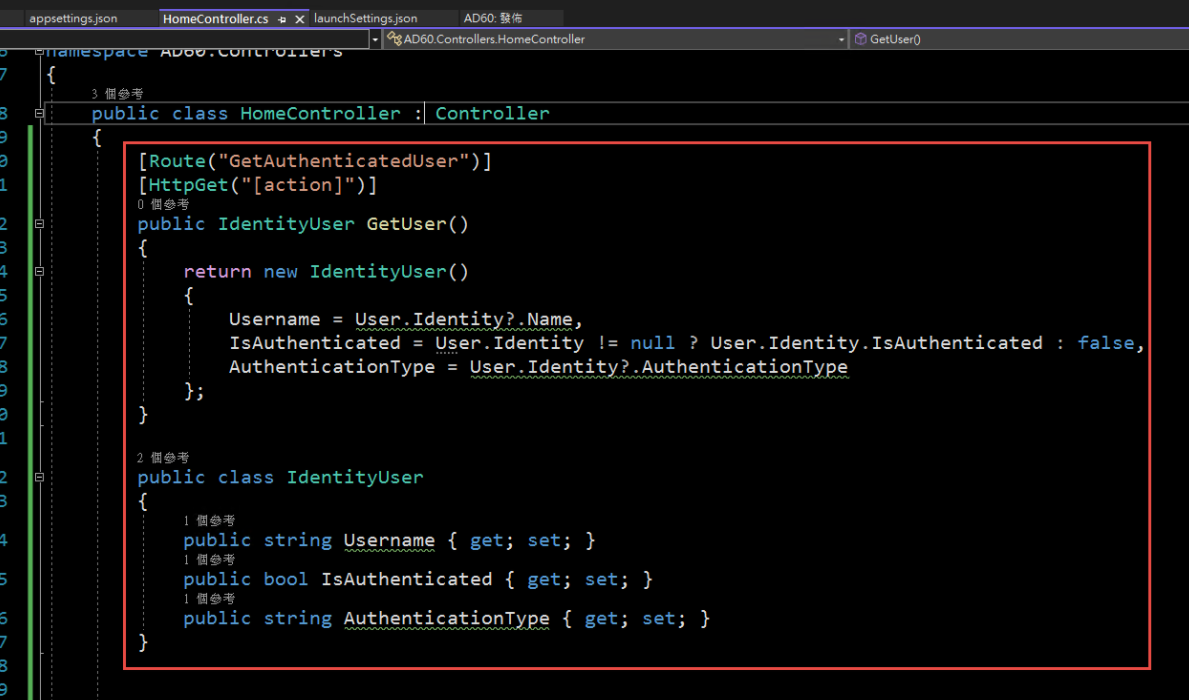This screenshot has width=1189, height=700.
Task: Click the set accessor of the Username property
Action: click(x=544, y=541)
